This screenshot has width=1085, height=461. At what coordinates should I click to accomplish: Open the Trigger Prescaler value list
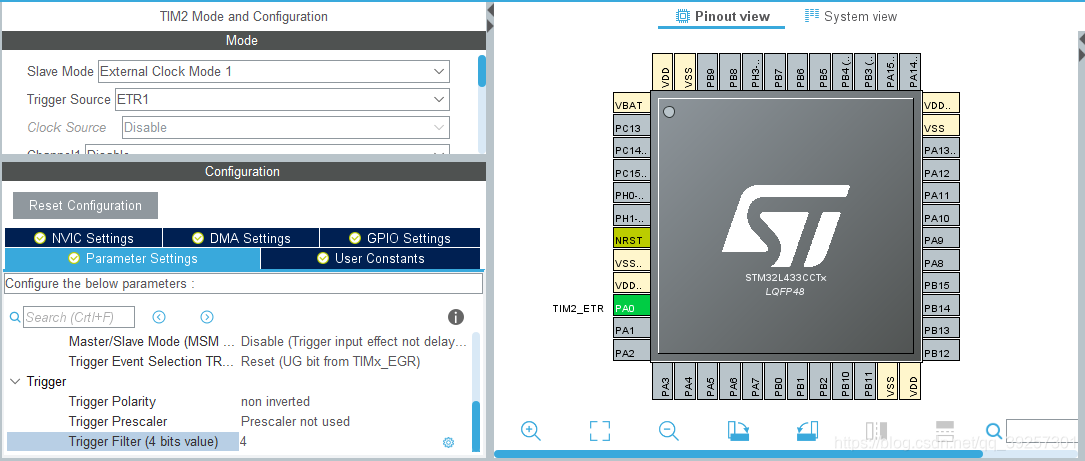click(x=295, y=422)
